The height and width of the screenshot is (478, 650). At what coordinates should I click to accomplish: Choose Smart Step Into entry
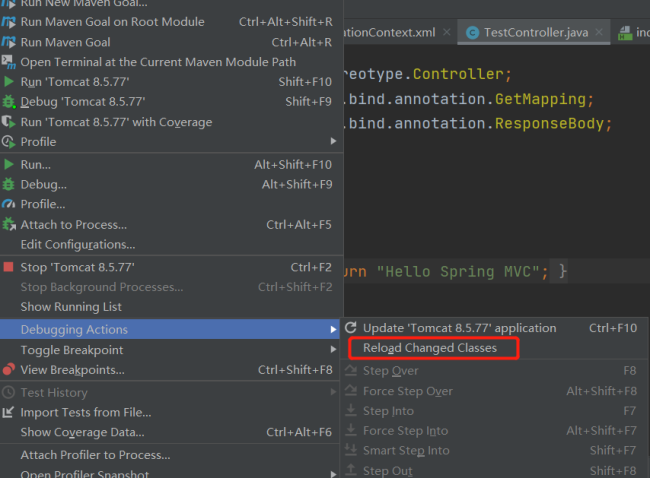point(495,450)
